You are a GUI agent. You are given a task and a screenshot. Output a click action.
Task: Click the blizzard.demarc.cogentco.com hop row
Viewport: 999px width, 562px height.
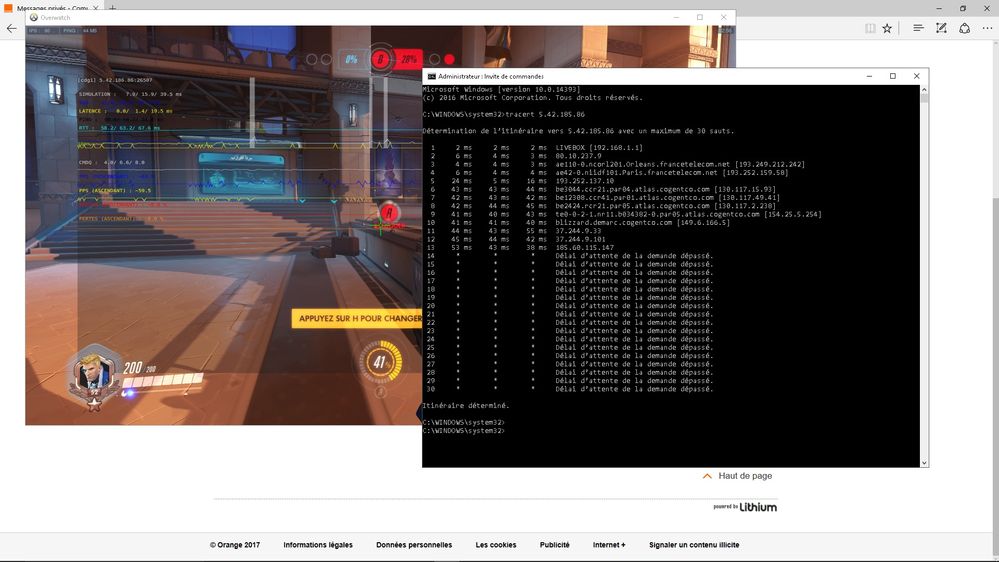click(x=578, y=222)
